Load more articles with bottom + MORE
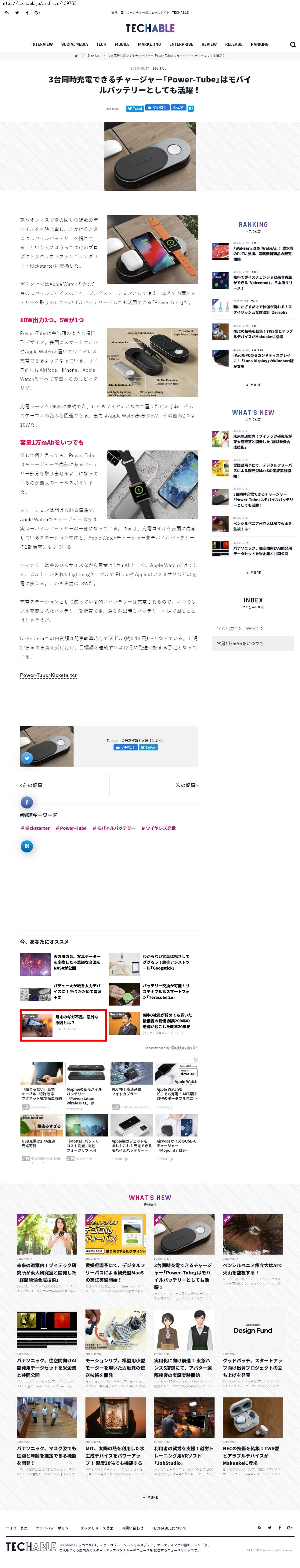This screenshot has width=300, height=1568. 150,1497
